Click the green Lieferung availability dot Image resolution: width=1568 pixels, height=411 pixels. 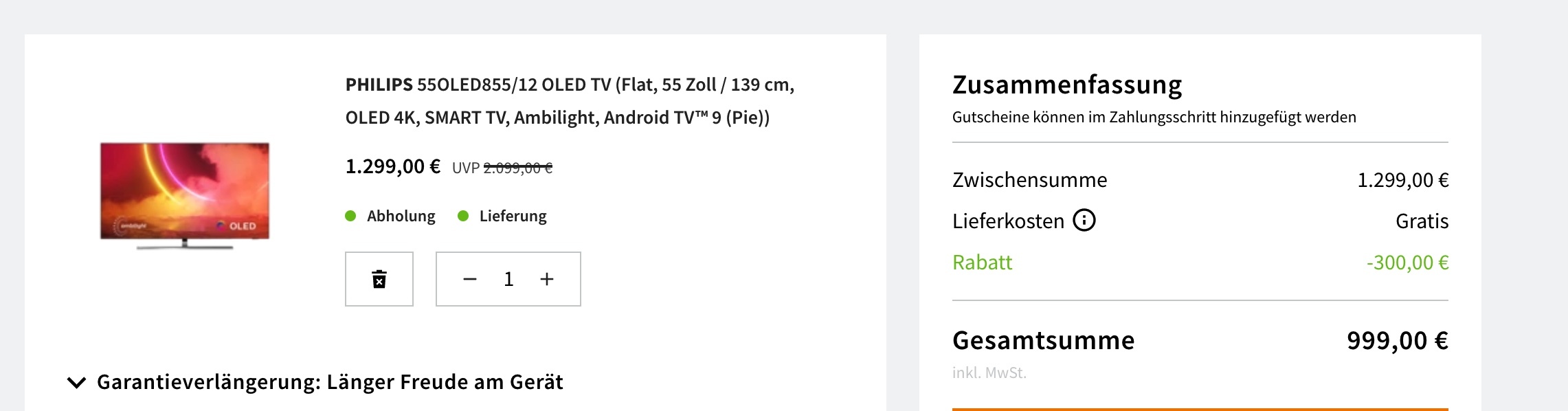[x=463, y=216]
